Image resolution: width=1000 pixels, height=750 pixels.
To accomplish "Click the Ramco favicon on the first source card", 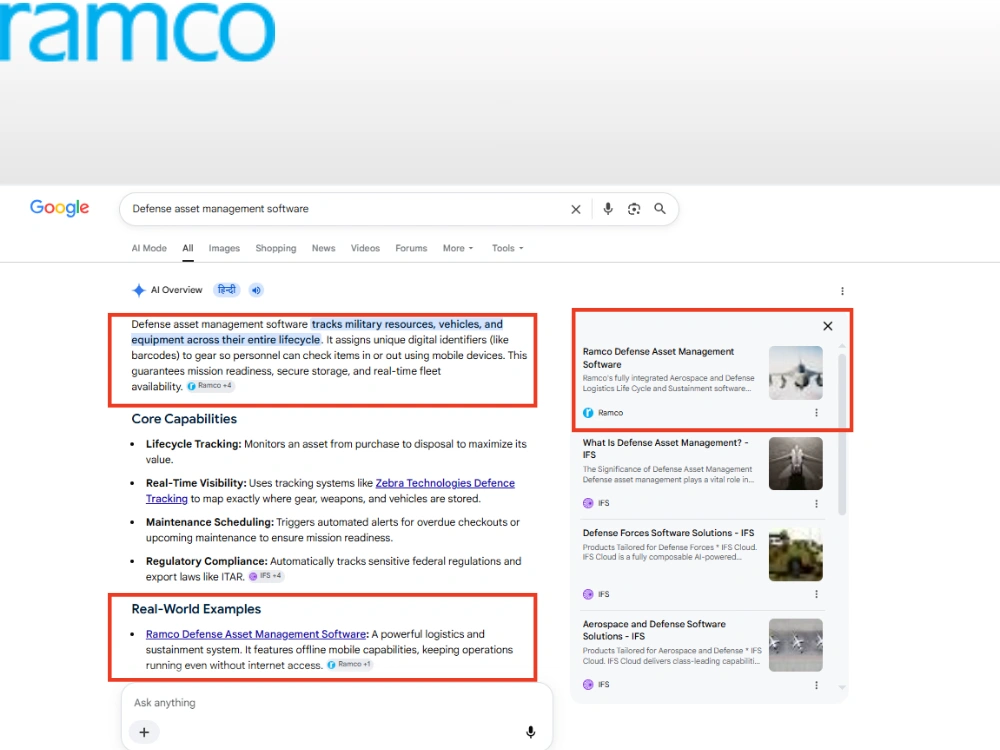I will point(588,413).
